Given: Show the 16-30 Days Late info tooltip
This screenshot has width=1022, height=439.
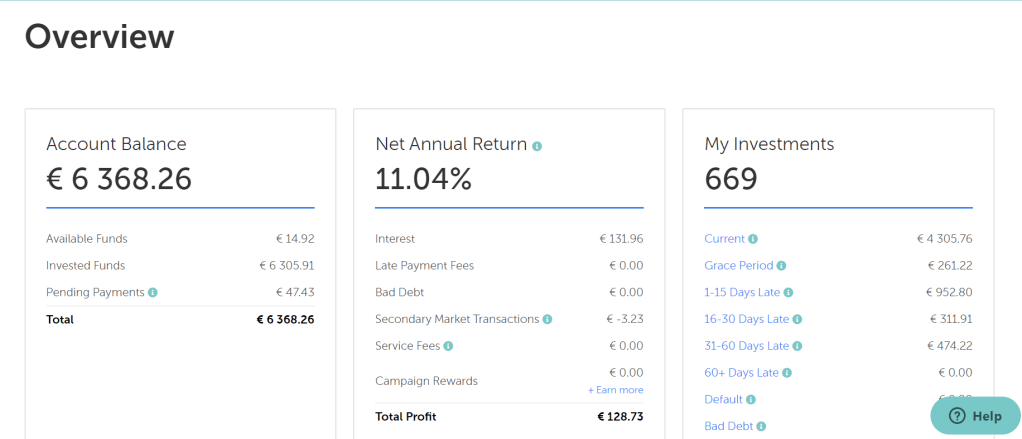Looking at the screenshot, I should [x=797, y=320].
